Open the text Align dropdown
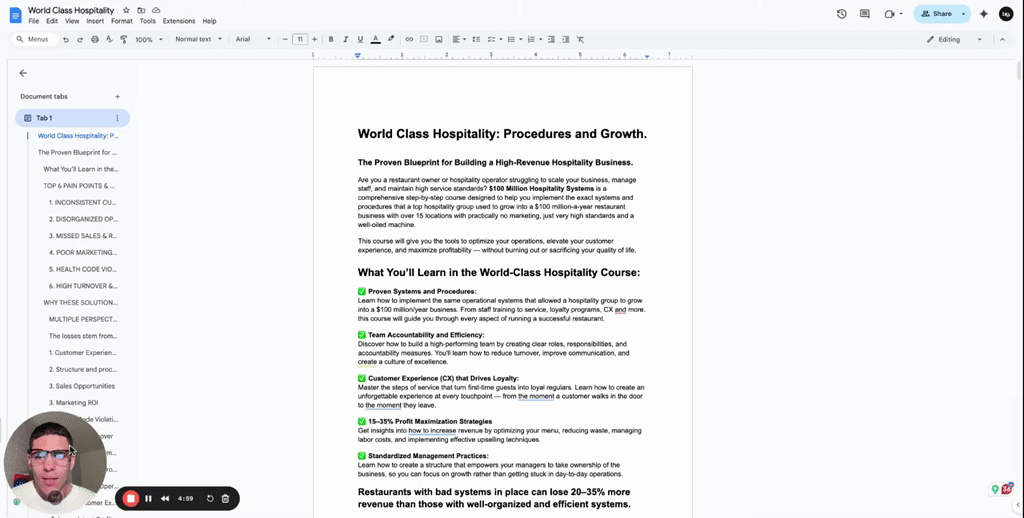Viewport: 1024px width, 518px height. [458, 39]
